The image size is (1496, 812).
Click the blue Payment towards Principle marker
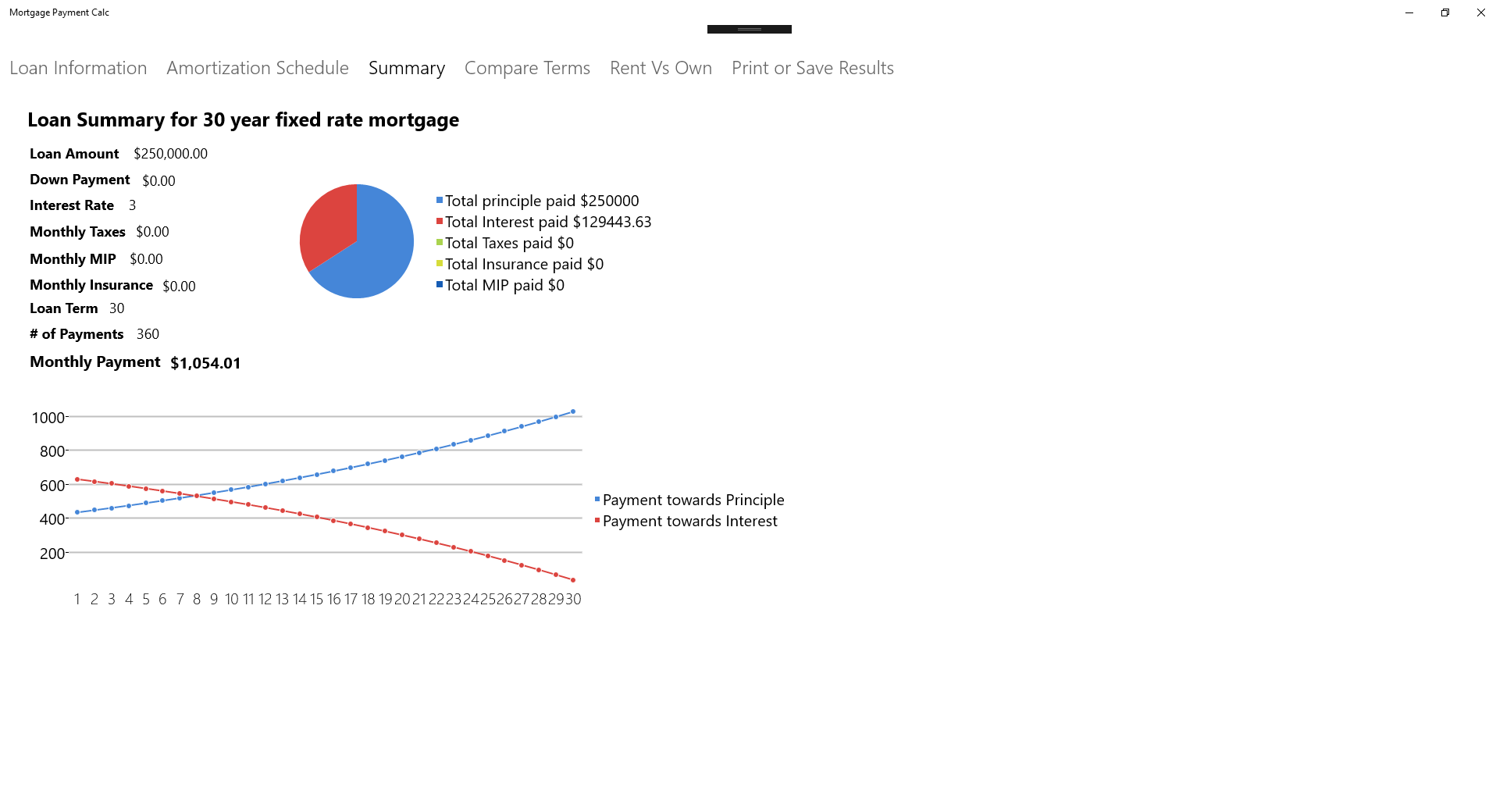[597, 500]
